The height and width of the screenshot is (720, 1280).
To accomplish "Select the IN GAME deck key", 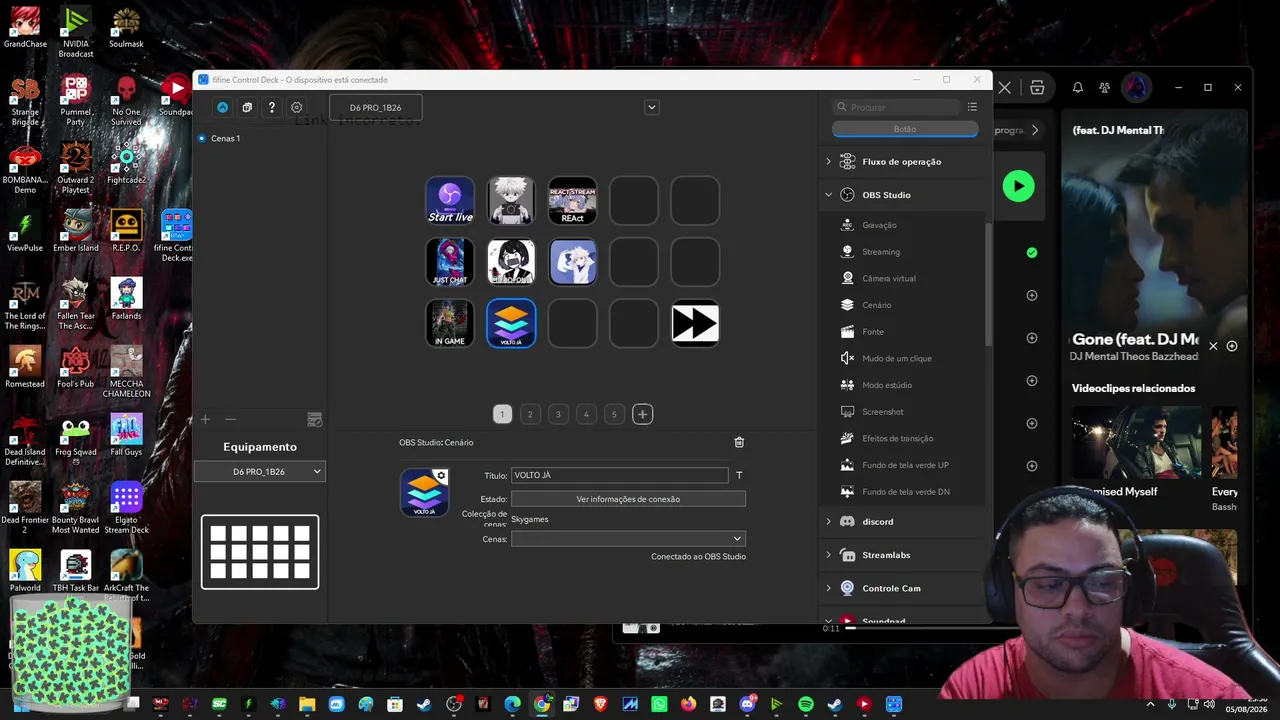I will [450, 323].
